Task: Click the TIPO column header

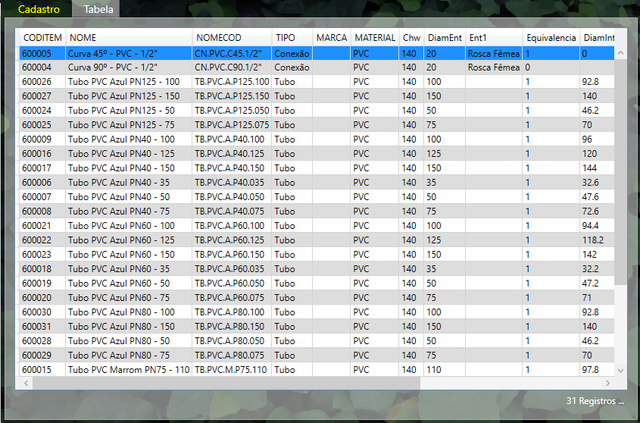Action: coord(291,37)
